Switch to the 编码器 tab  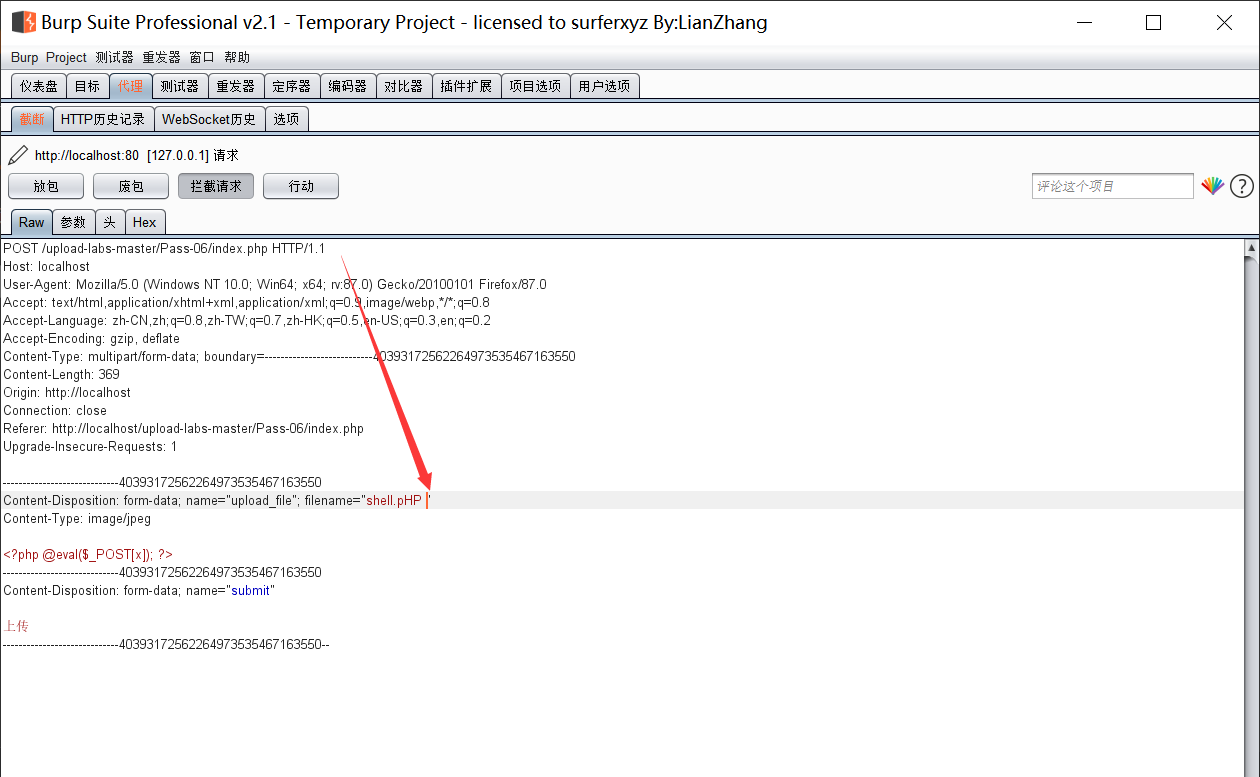click(x=348, y=86)
